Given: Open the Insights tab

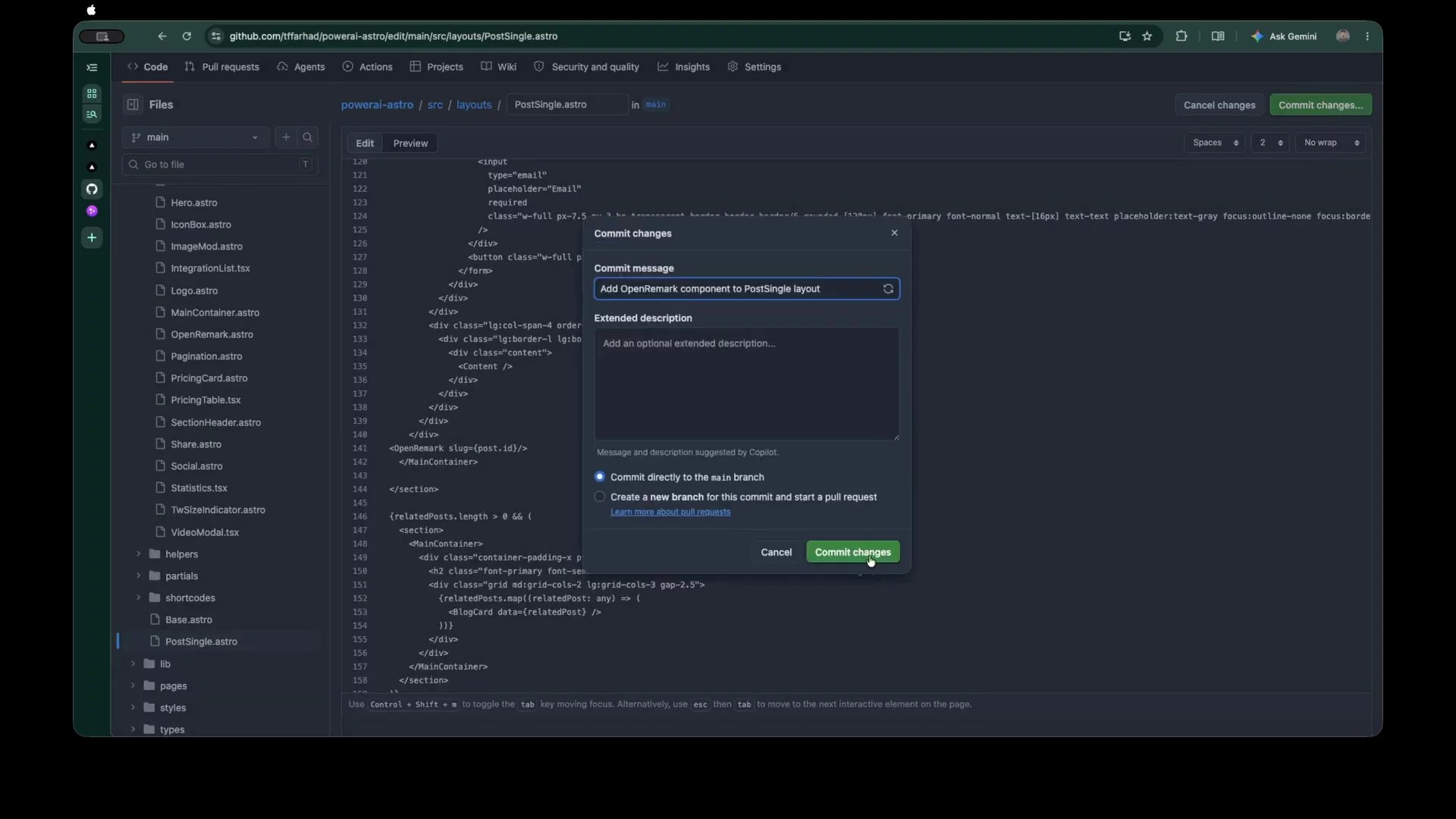Looking at the screenshot, I should click(x=684, y=67).
